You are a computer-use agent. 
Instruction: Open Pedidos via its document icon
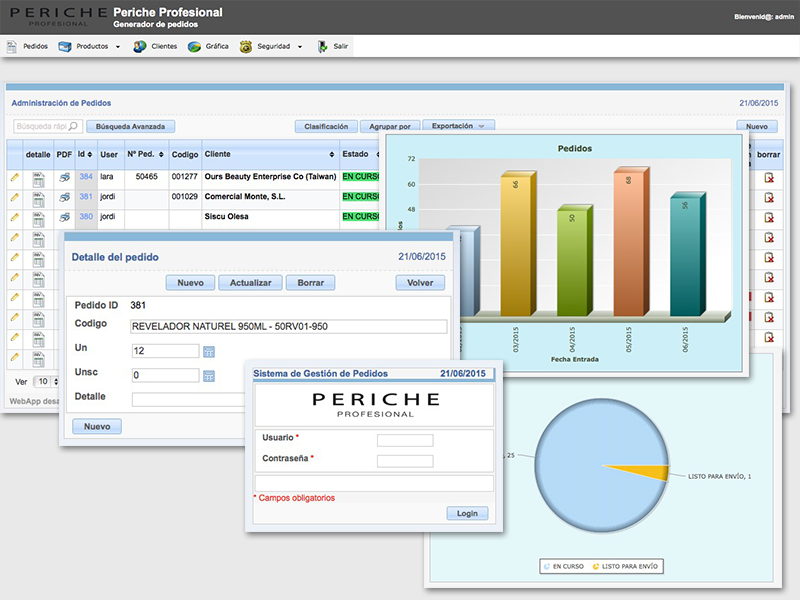12,47
